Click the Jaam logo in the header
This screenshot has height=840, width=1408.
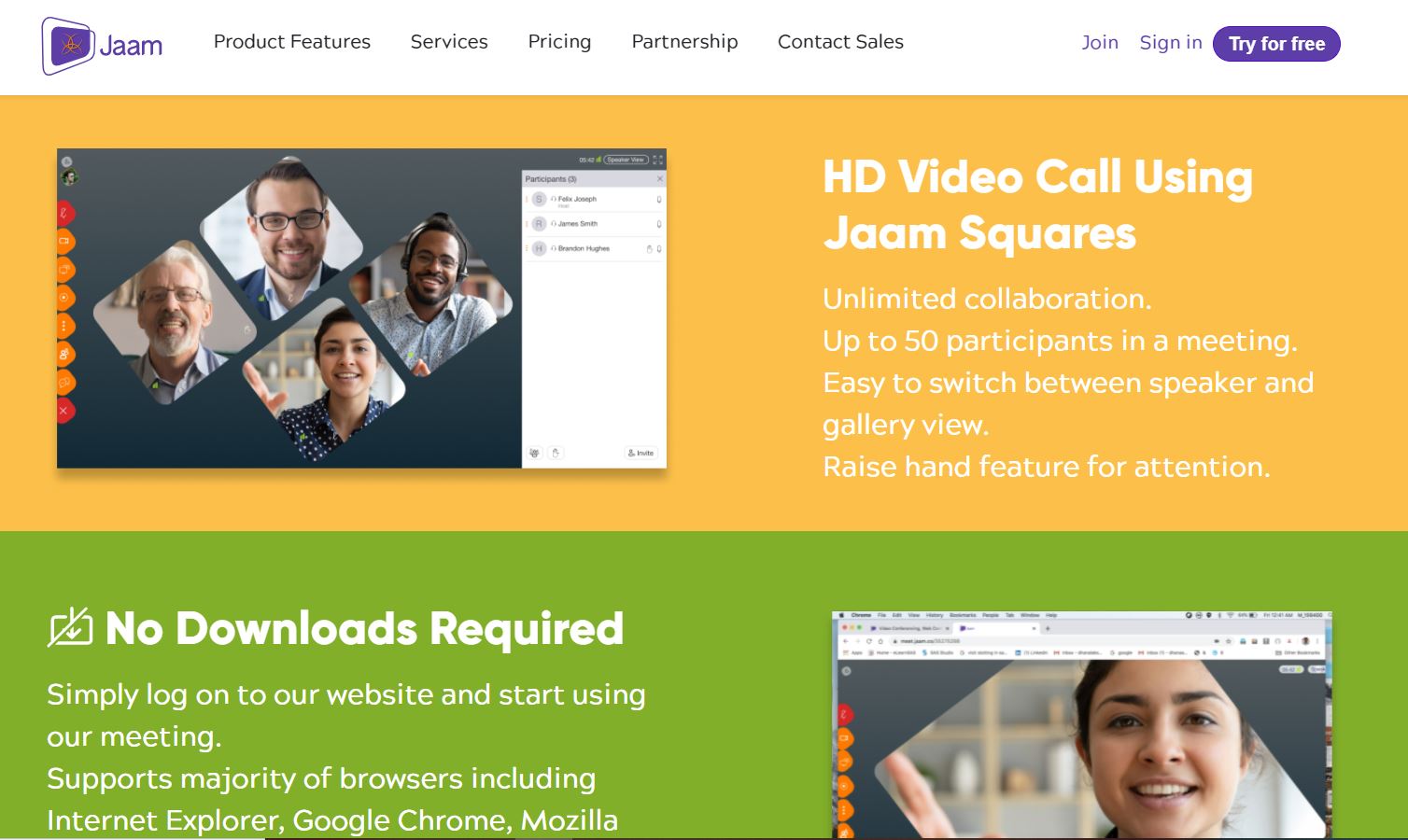pos(103,45)
